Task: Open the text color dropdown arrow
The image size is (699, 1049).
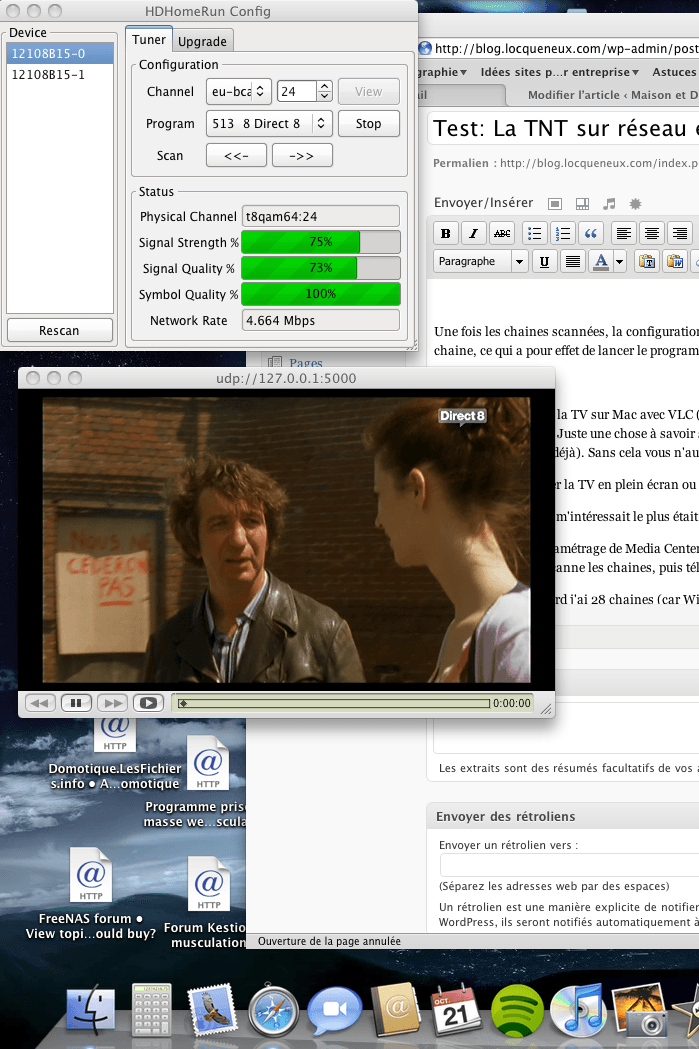Action: coord(619,262)
